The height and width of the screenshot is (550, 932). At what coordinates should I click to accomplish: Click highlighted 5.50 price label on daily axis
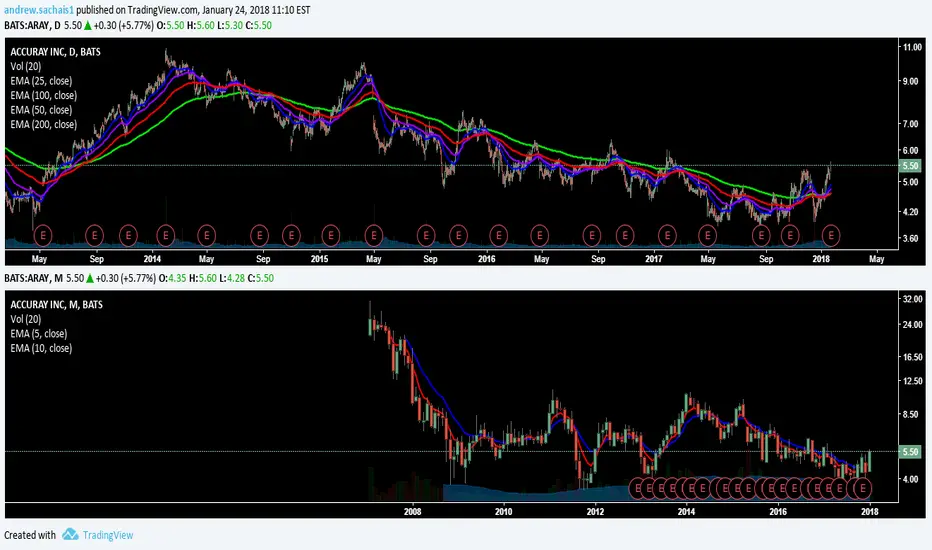point(911,166)
